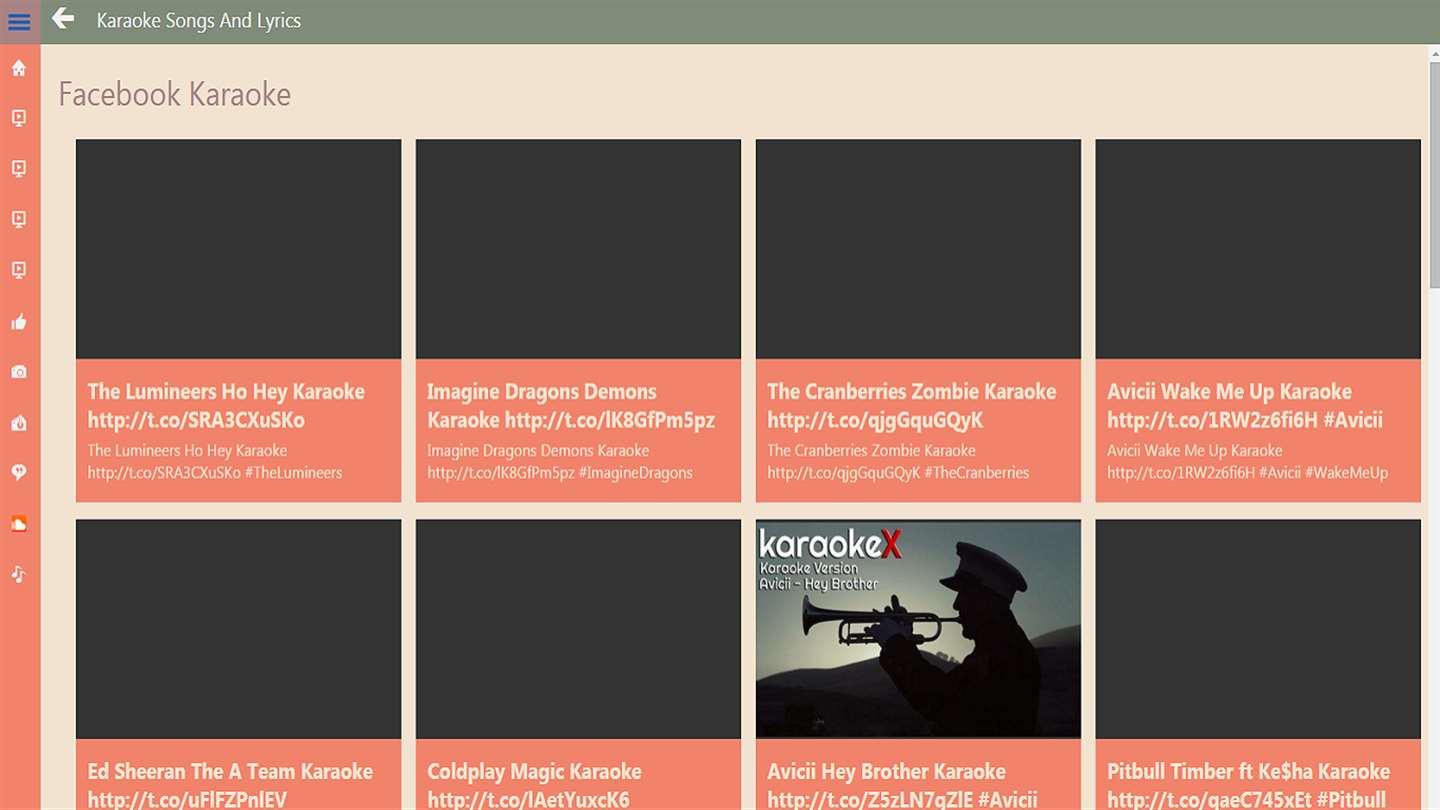1440x810 pixels.
Task: Click the 'Karaoke Songs And Lyrics' app title
Action: coord(199,21)
